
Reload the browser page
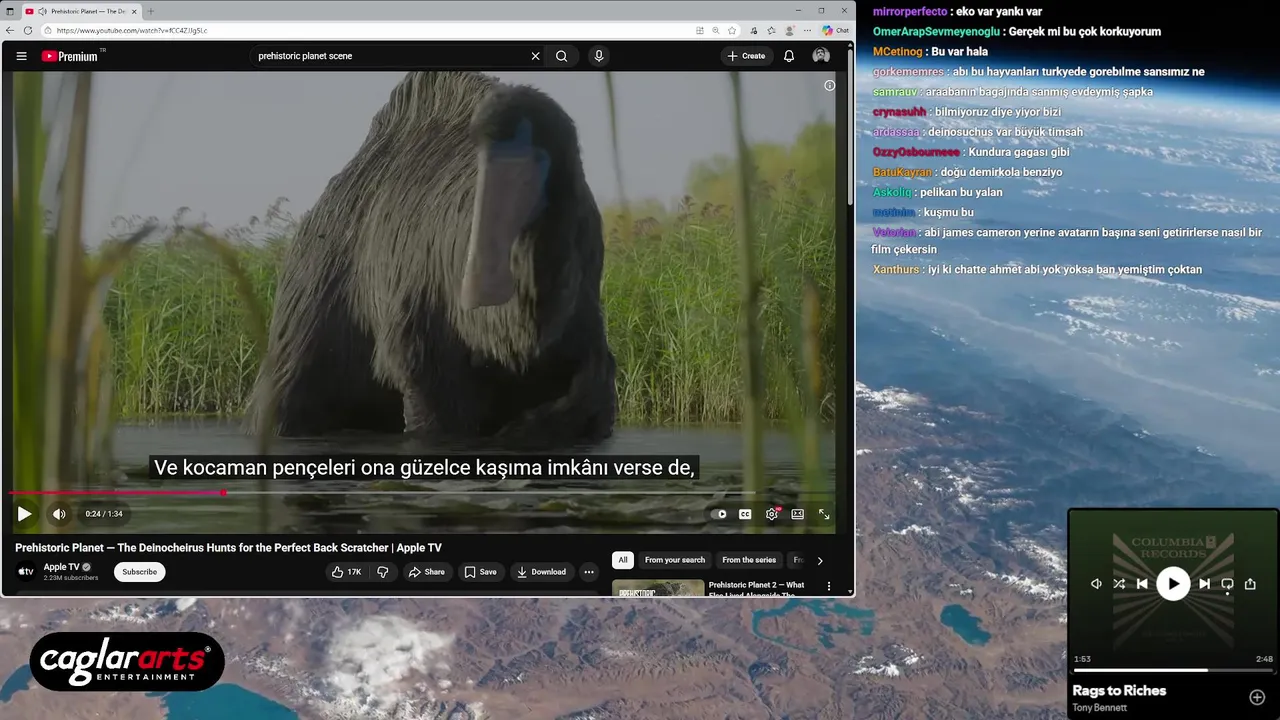(28, 31)
